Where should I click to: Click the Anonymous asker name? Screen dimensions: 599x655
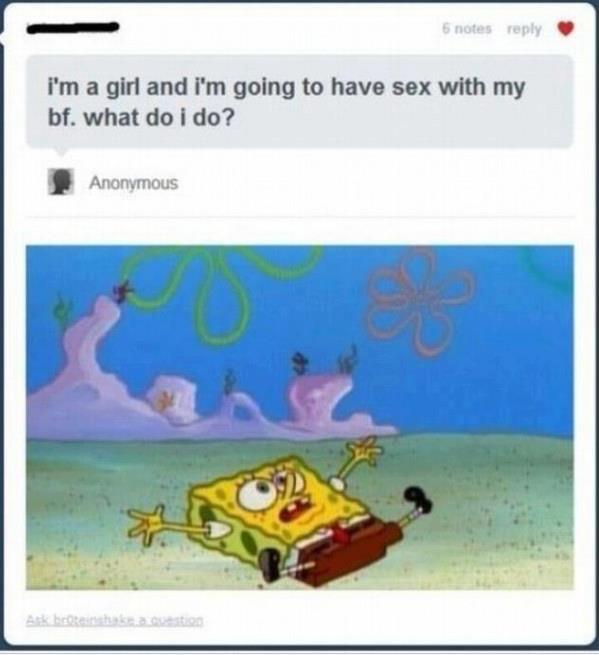[134, 183]
